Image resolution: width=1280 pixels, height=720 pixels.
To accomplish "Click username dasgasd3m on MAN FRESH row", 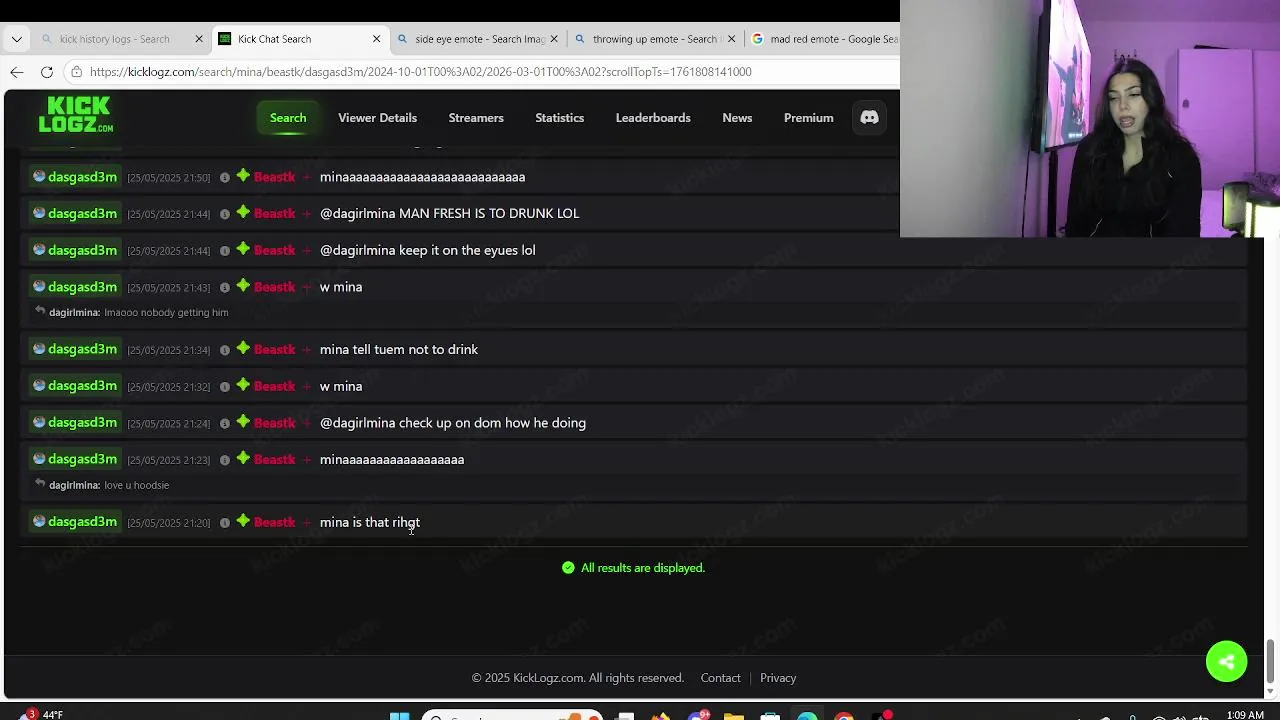I will tap(82, 214).
